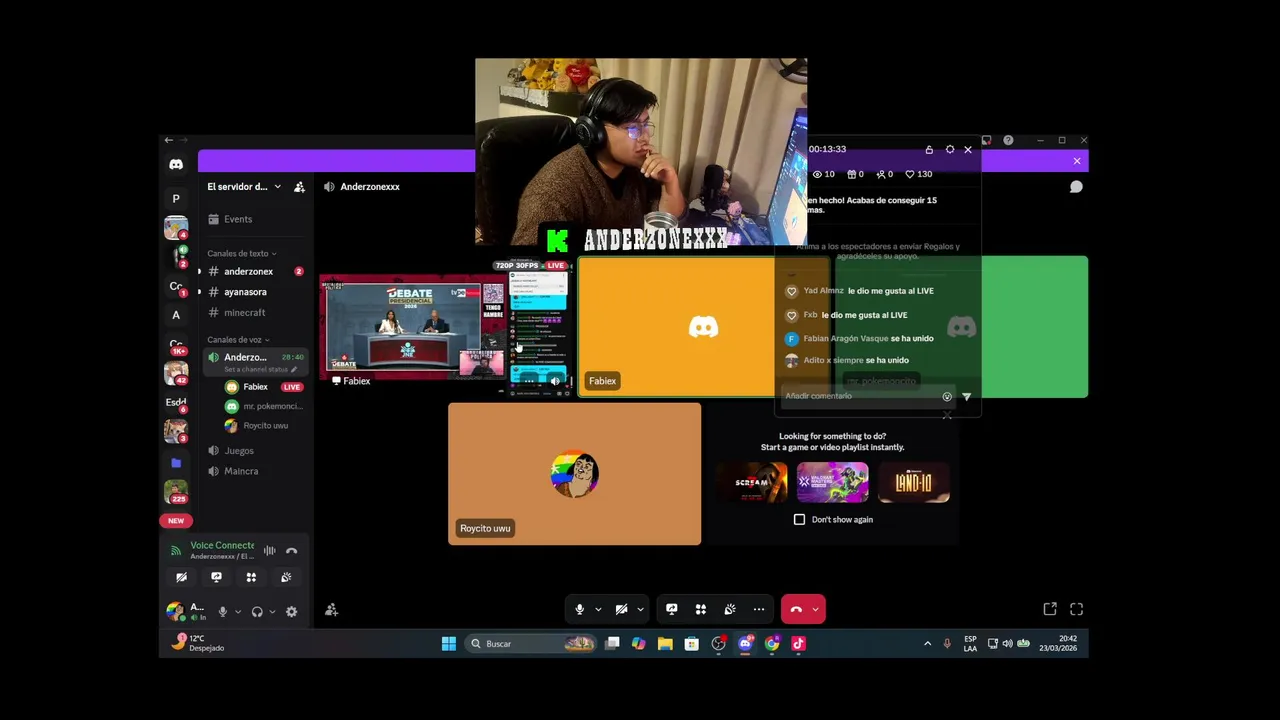Focus the Añadir comentario input field
Image resolution: width=1280 pixels, height=720 pixels.
click(868, 397)
